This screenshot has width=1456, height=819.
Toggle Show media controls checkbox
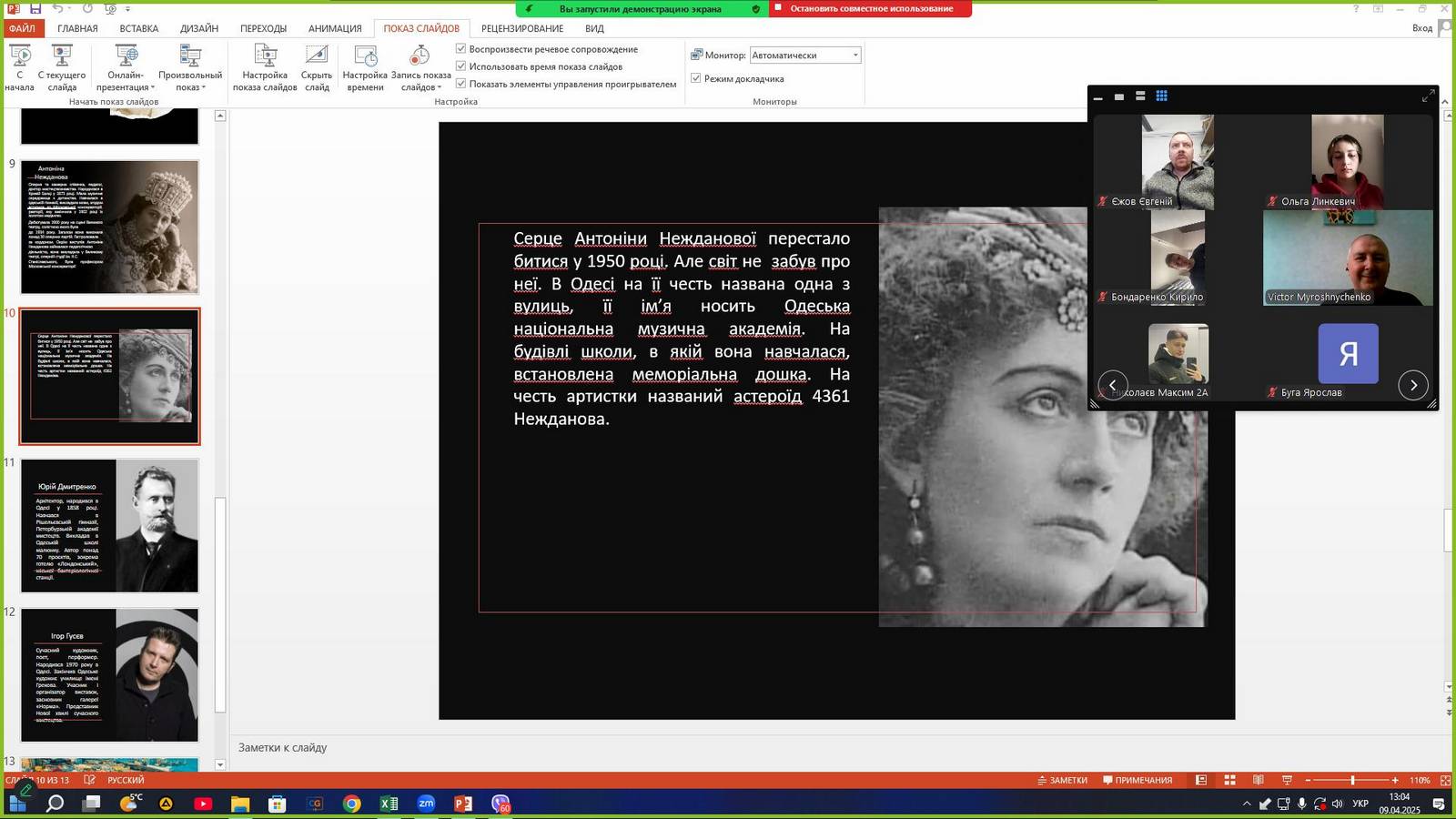460,84
